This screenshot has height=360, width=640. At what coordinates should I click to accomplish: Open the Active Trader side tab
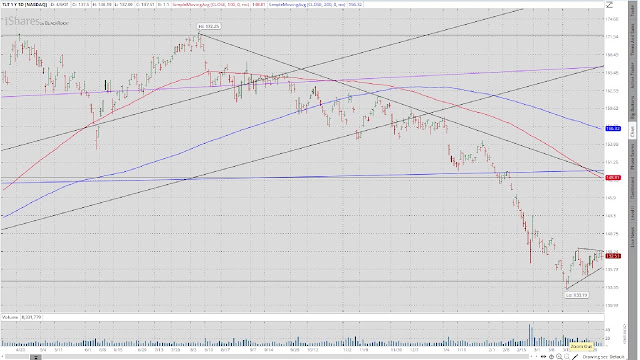point(632,75)
